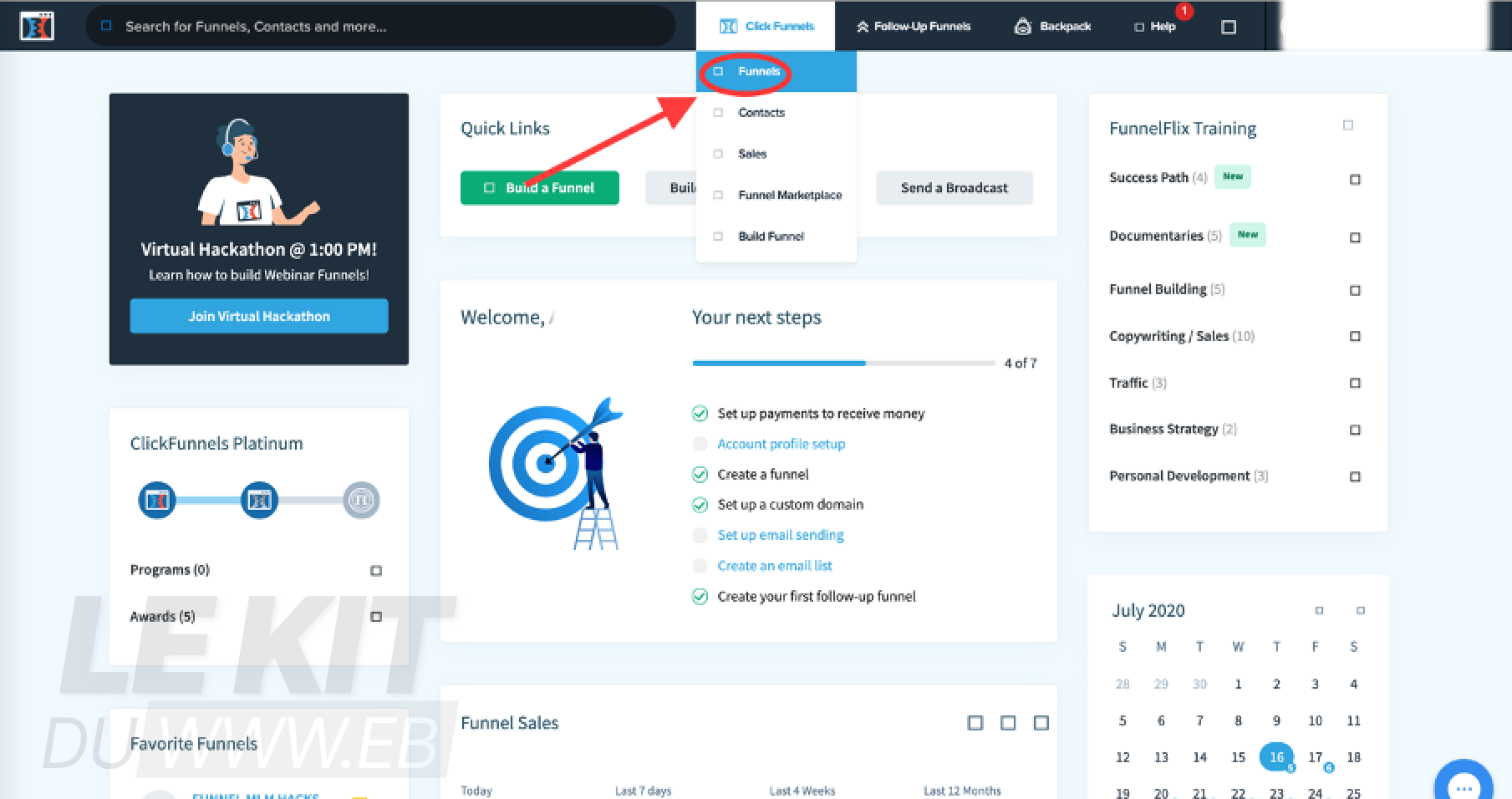Open the Programs expander icon
The width and height of the screenshot is (1512, 799).
pyautogui.click(x=376, y=570)
